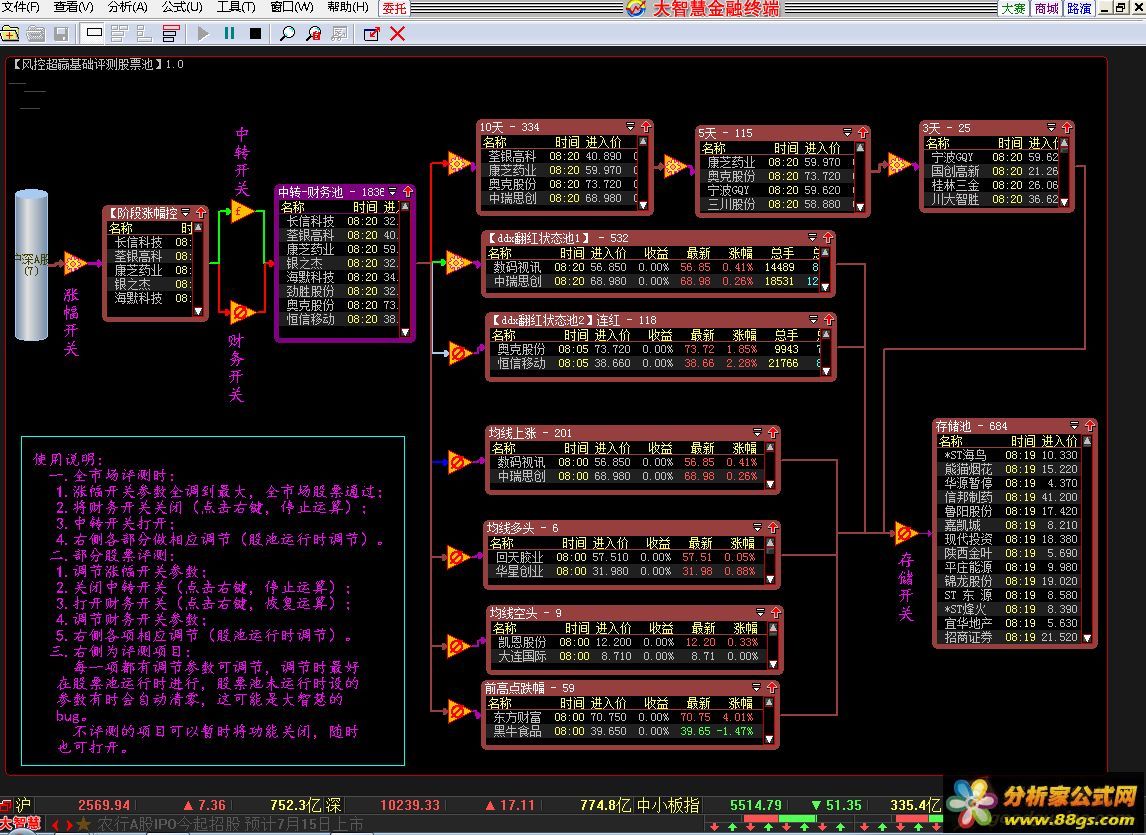Open dropdown triangle on 5天 pool header
Screen dimensions: 1146x835
[847, 132]
